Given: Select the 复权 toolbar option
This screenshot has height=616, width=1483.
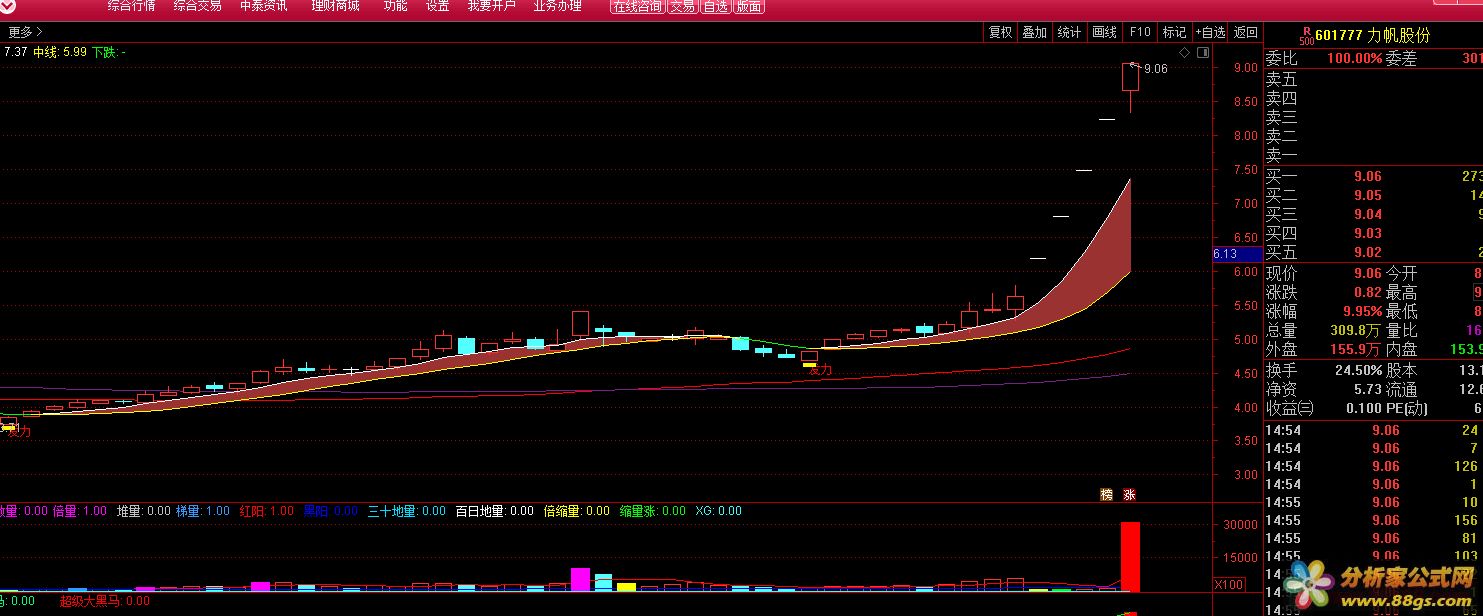Looking at the screenshot, I should click(x=1000, y=32).
